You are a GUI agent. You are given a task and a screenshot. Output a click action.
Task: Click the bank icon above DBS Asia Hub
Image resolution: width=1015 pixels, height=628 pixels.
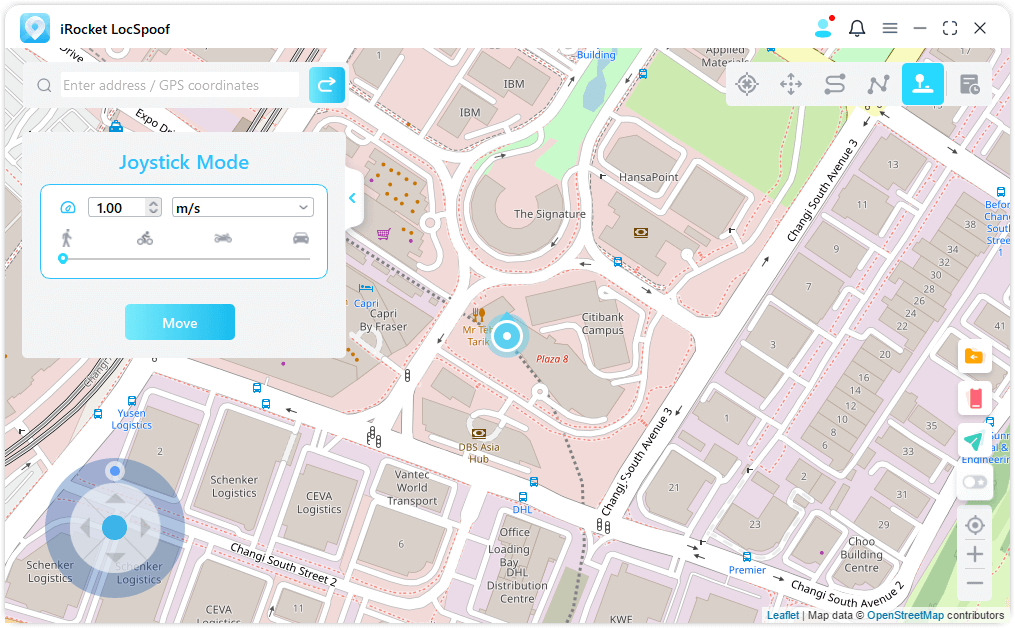pos(479,433)
